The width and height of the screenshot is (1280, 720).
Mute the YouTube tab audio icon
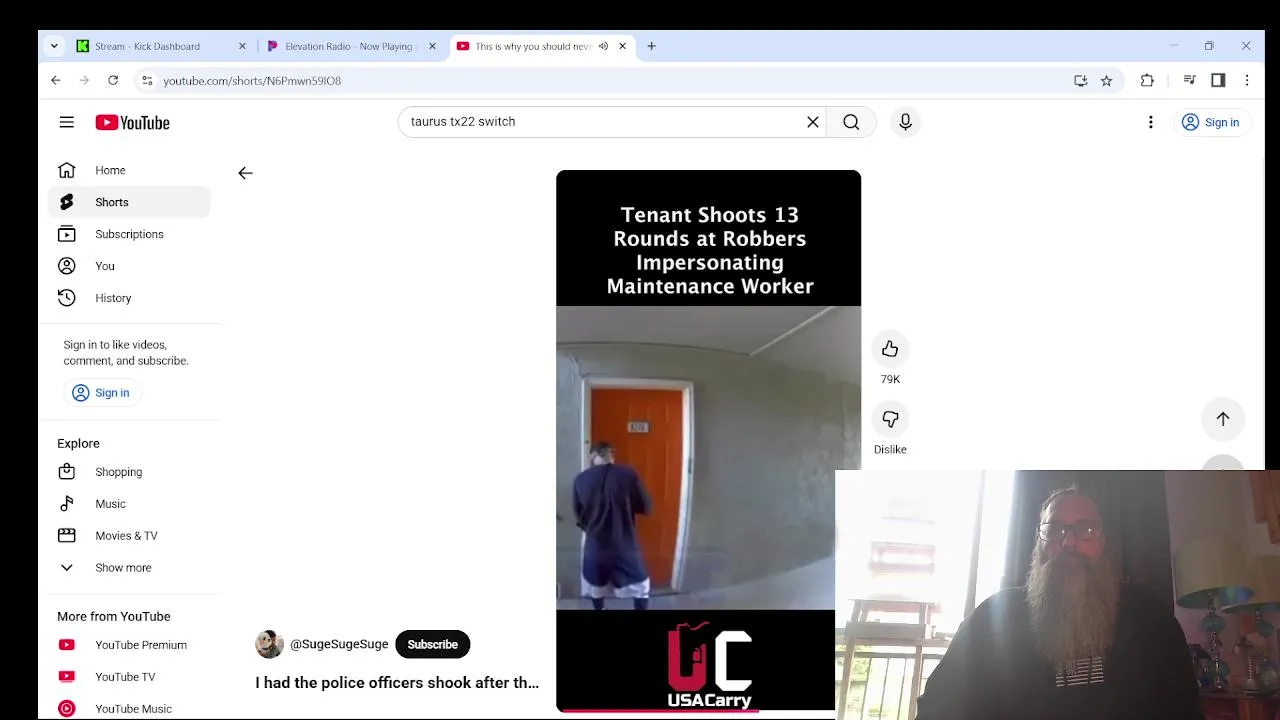(x=603, y=46)
